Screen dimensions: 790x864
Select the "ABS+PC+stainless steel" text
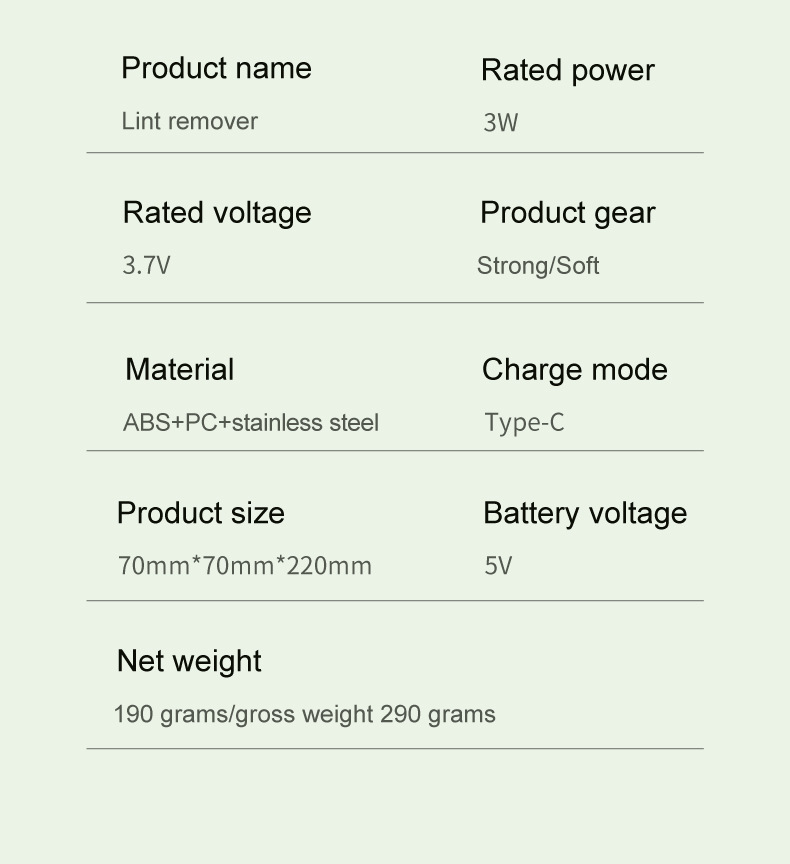250,422
